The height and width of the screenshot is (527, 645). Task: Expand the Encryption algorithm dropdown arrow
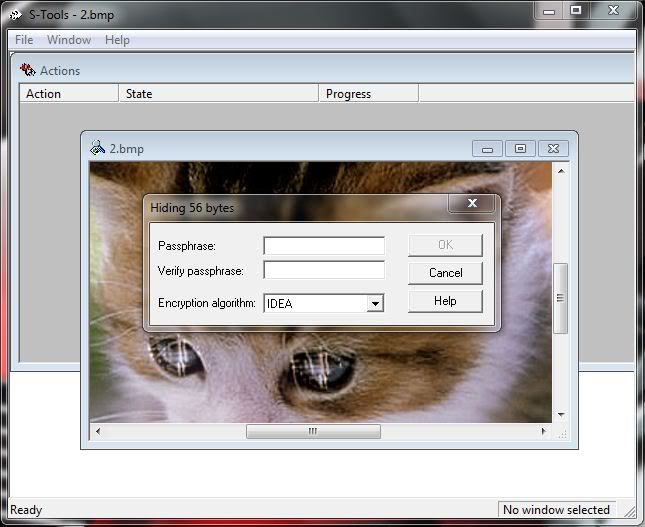375,303
